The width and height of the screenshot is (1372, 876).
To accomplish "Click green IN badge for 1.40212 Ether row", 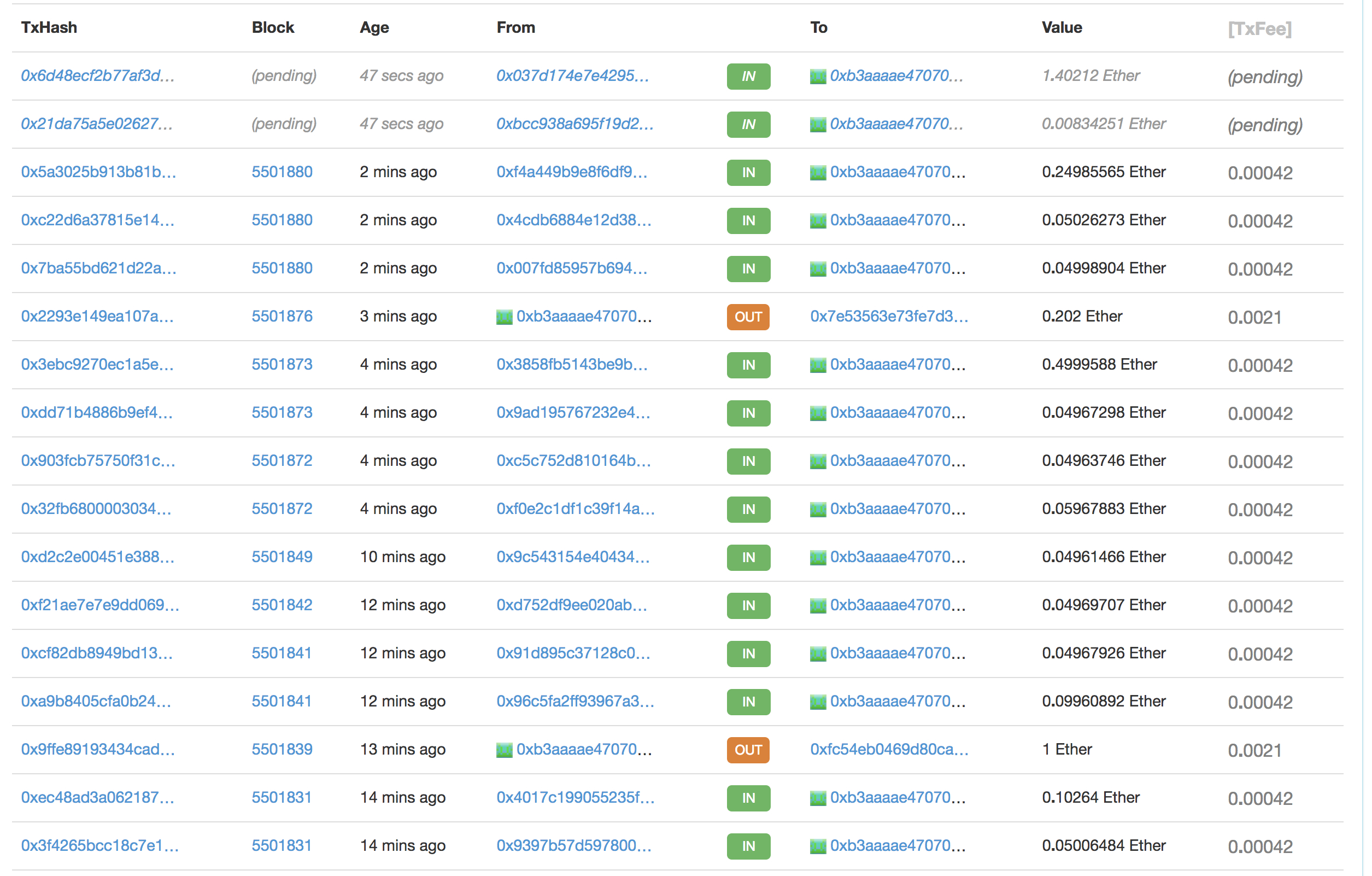I will pos(748,77).
